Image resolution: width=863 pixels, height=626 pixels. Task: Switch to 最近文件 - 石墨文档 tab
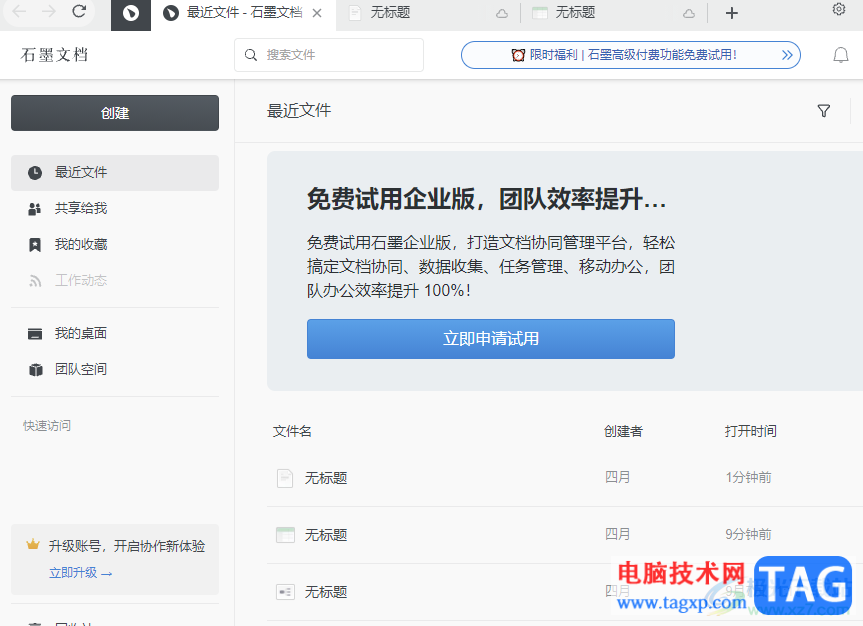[x=244, y=13]
